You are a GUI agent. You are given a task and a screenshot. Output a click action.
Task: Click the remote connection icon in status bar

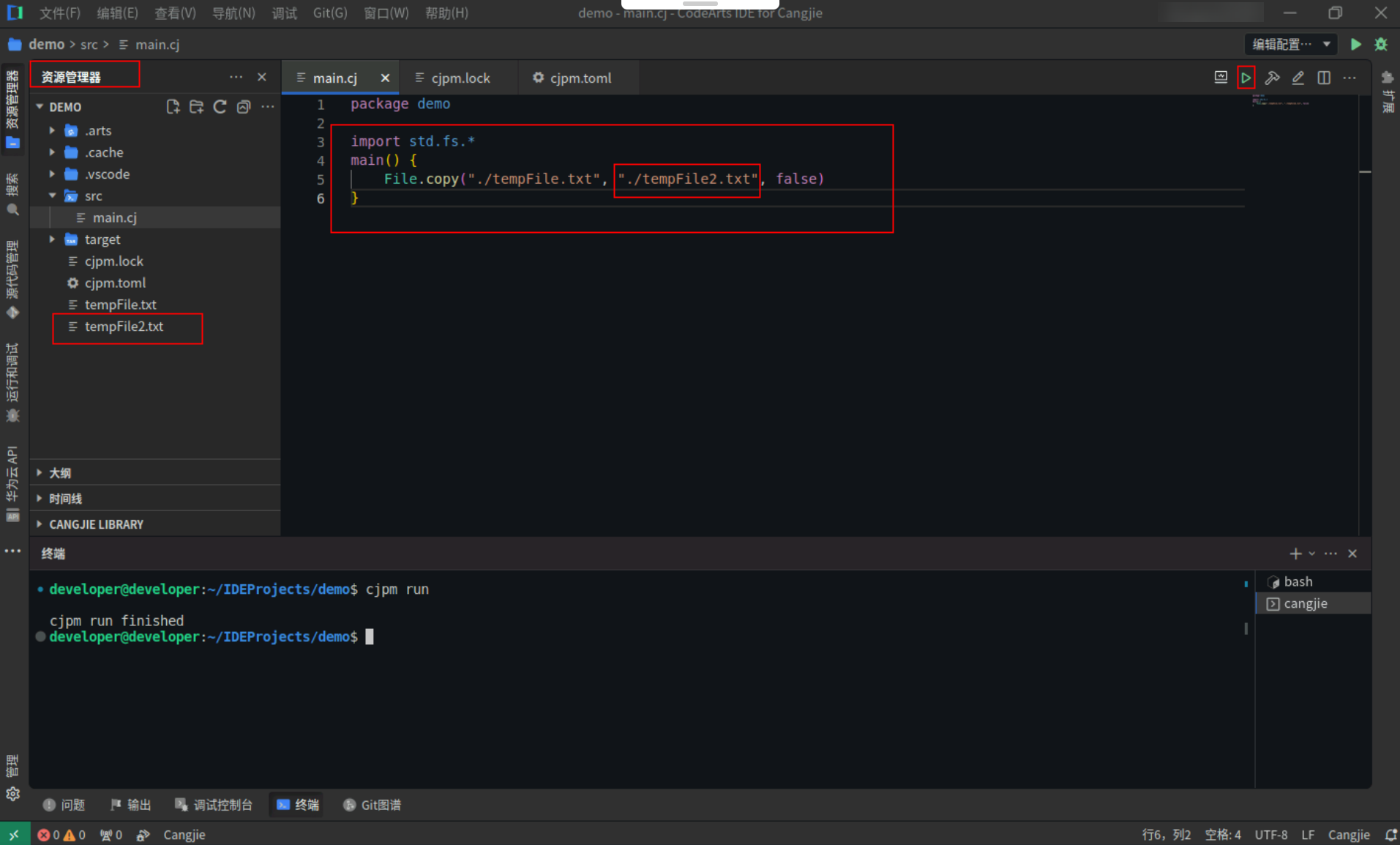(x=15, y=835)
